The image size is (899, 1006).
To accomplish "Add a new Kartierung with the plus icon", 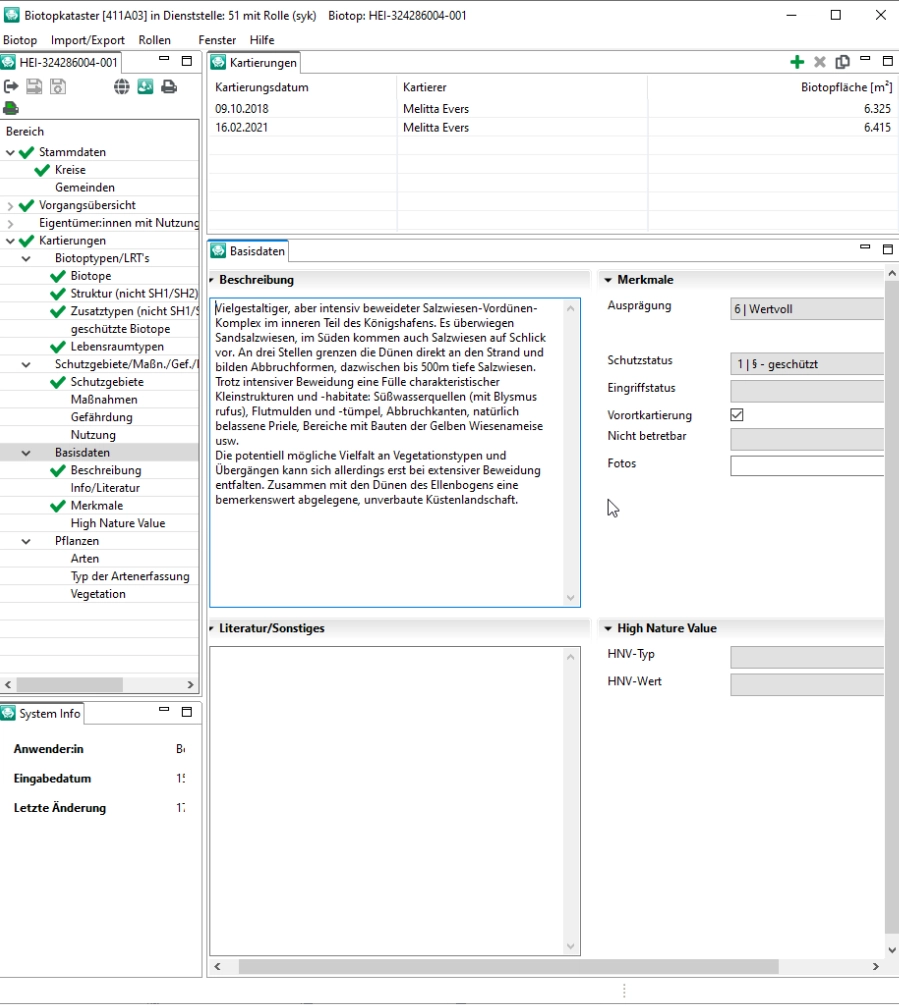I will click(x=797, y=62).
